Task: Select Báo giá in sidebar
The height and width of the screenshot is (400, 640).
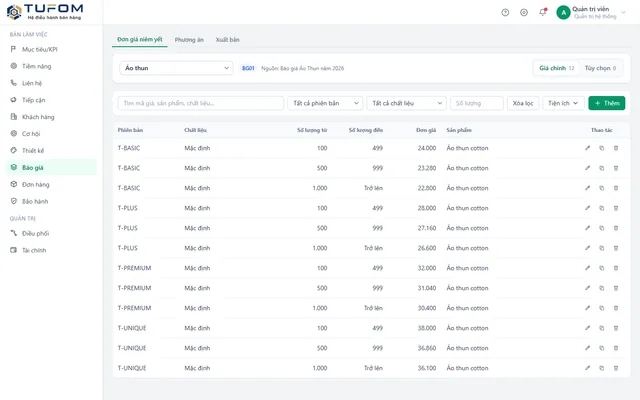Action: click(51, 167)
